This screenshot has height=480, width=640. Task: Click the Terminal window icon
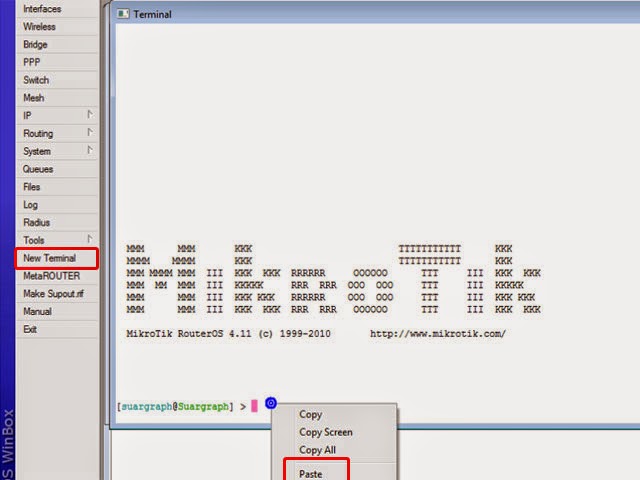123,14
